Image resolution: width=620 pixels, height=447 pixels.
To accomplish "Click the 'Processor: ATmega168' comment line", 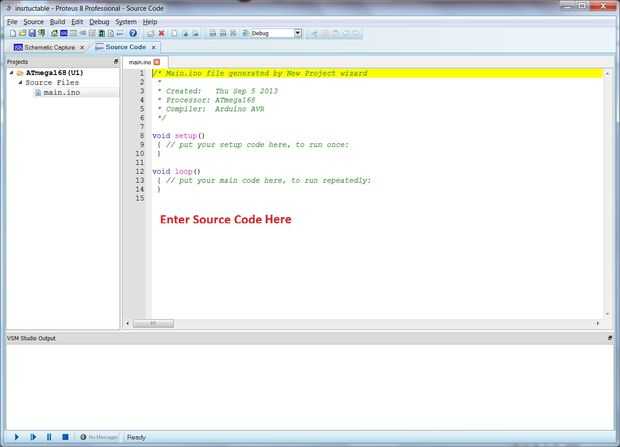I will (x=206, y=100).
